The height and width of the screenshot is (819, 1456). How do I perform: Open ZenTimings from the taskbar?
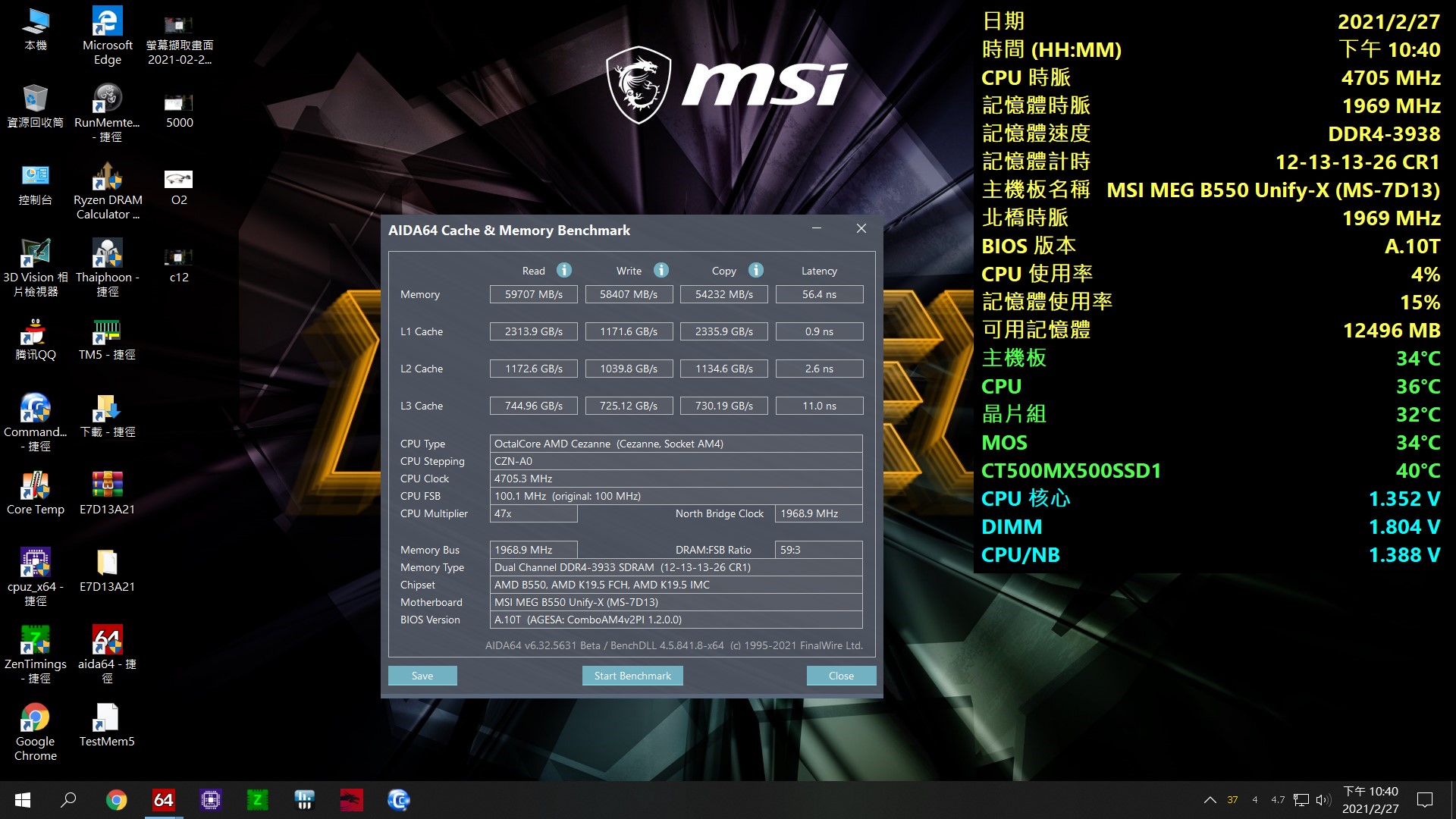pos(258,800)
